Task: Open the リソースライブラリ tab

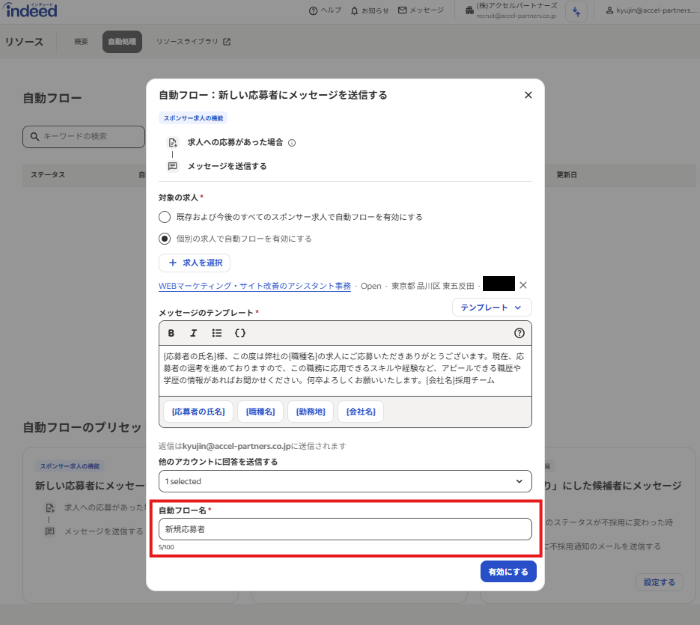Action: pos(193,42)
